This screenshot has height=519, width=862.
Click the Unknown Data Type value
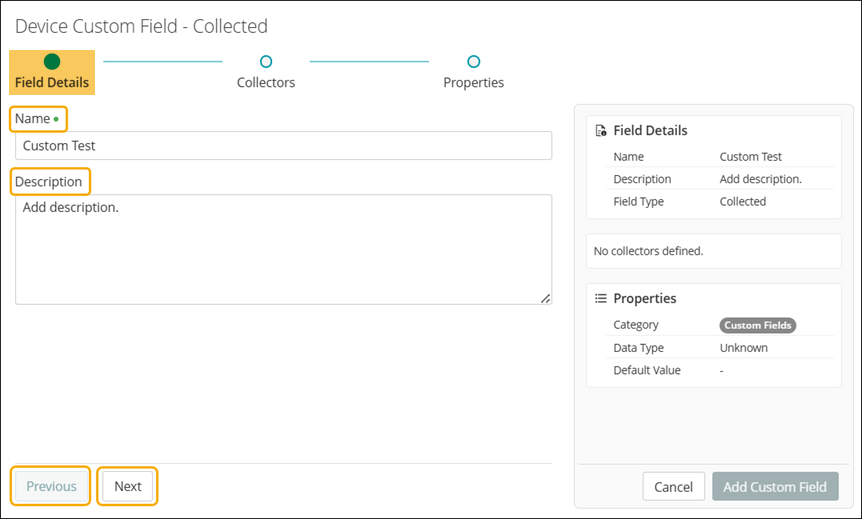[743, 348]
